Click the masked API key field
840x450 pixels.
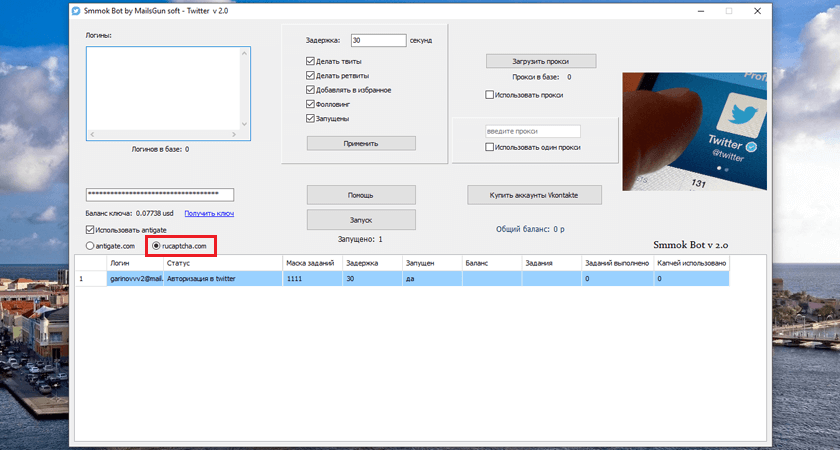160,194
